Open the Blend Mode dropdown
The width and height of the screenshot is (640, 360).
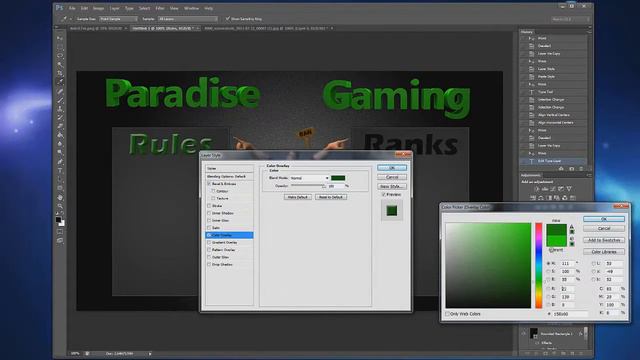pyautogui.click(x=309, y=178)
